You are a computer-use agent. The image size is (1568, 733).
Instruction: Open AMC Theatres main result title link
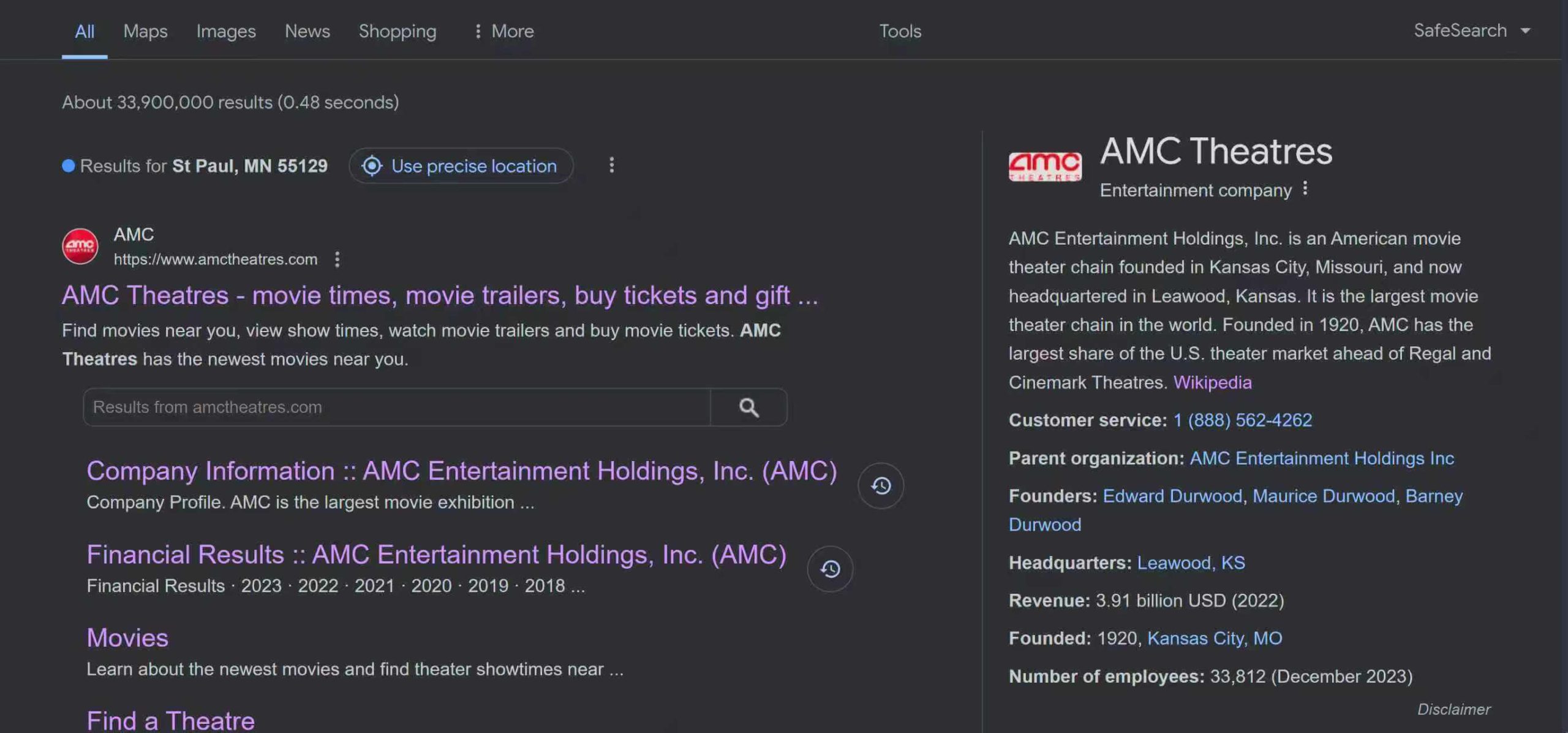tap(440, 295)
